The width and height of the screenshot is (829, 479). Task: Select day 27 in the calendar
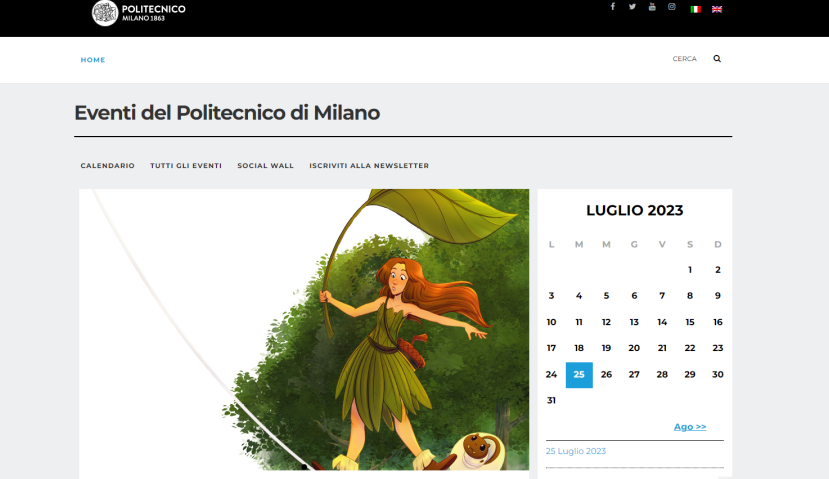634,374
